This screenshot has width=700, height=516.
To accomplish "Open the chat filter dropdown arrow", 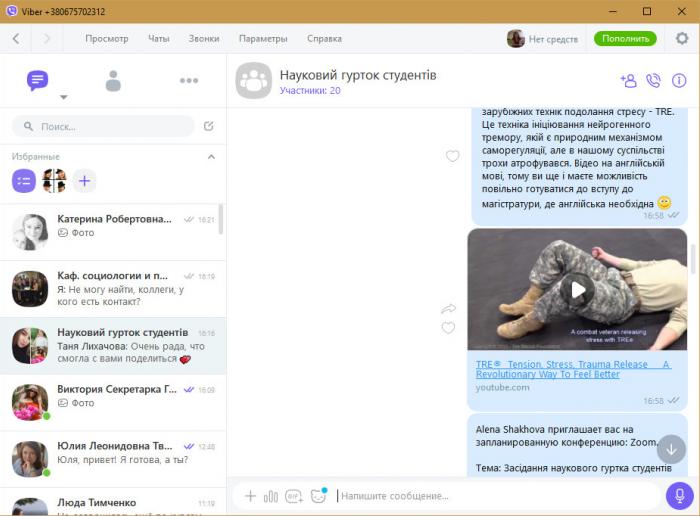I will coord(64,98).
